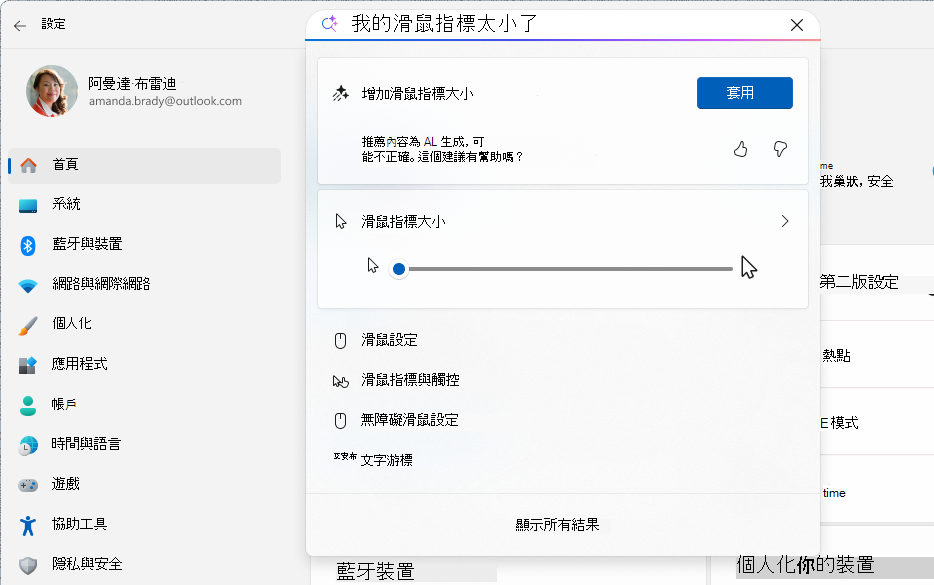
Task: Click the Accounts person icon
Action: (28, 406)
